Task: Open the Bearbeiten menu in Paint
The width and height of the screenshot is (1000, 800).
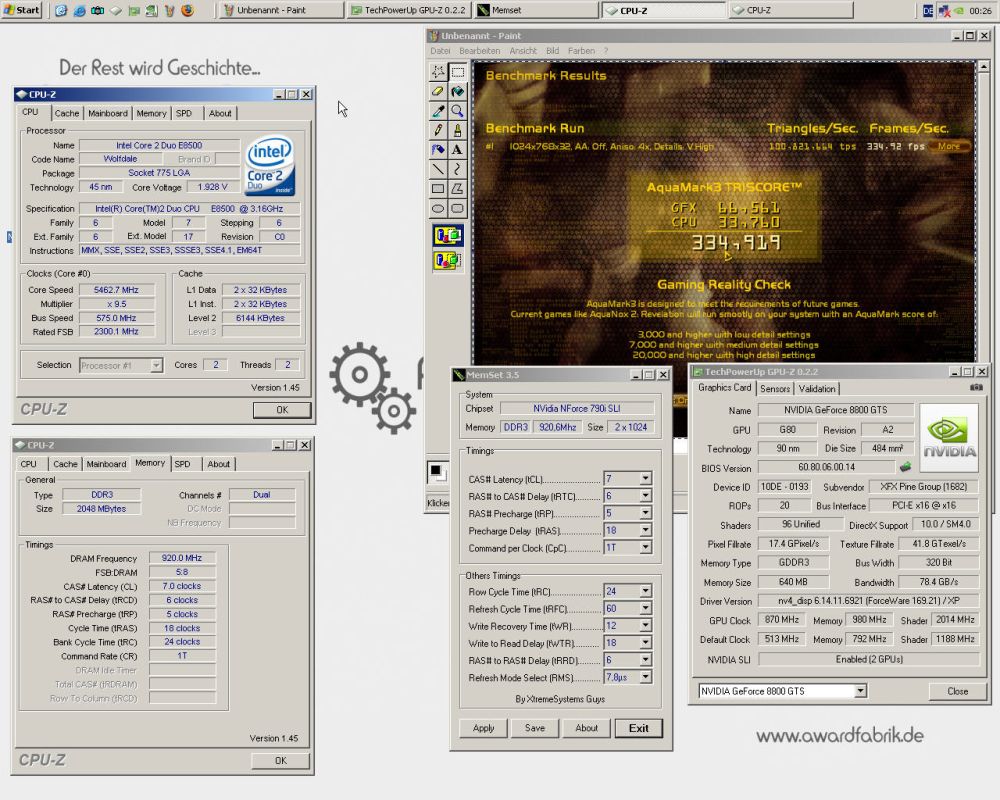Action: 480,50
